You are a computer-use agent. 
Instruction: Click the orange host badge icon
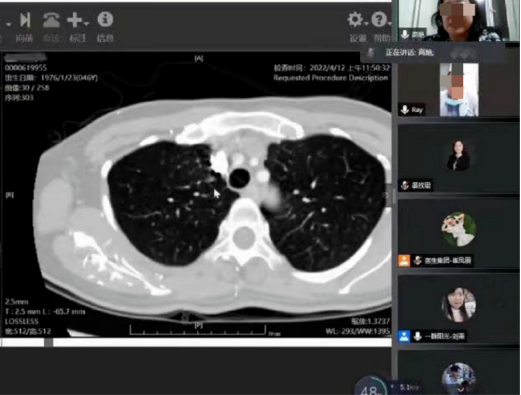[404, 260]
